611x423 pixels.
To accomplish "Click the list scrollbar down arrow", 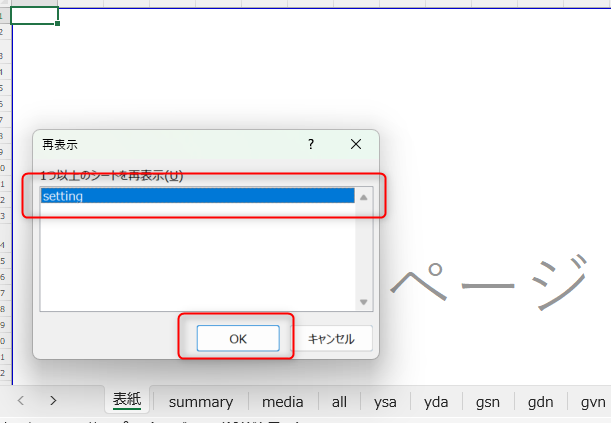I will [364, 302].
